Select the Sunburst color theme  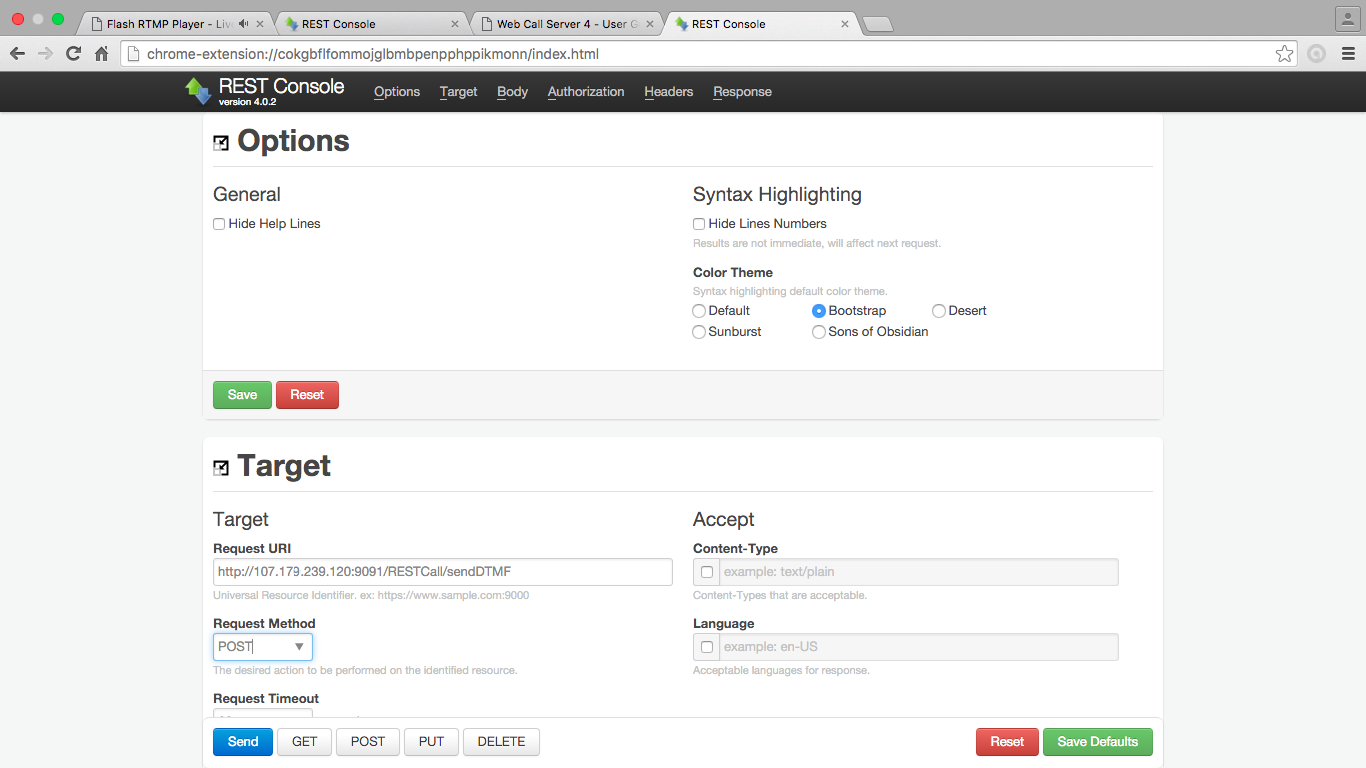click(699, 332)
